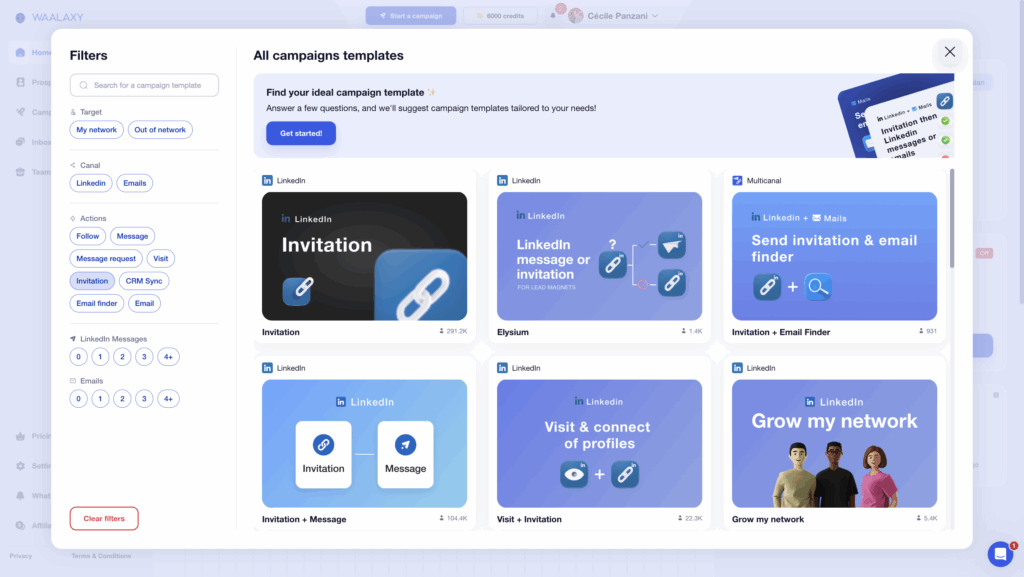Screen dimensions: 1024x577
Task: Close the campaign templates modal
Action: [949, 52]
